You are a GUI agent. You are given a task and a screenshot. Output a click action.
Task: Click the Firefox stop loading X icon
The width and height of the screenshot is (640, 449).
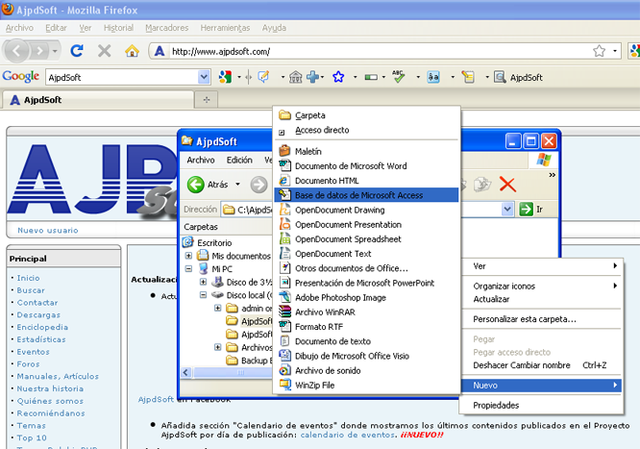point(104,51)
